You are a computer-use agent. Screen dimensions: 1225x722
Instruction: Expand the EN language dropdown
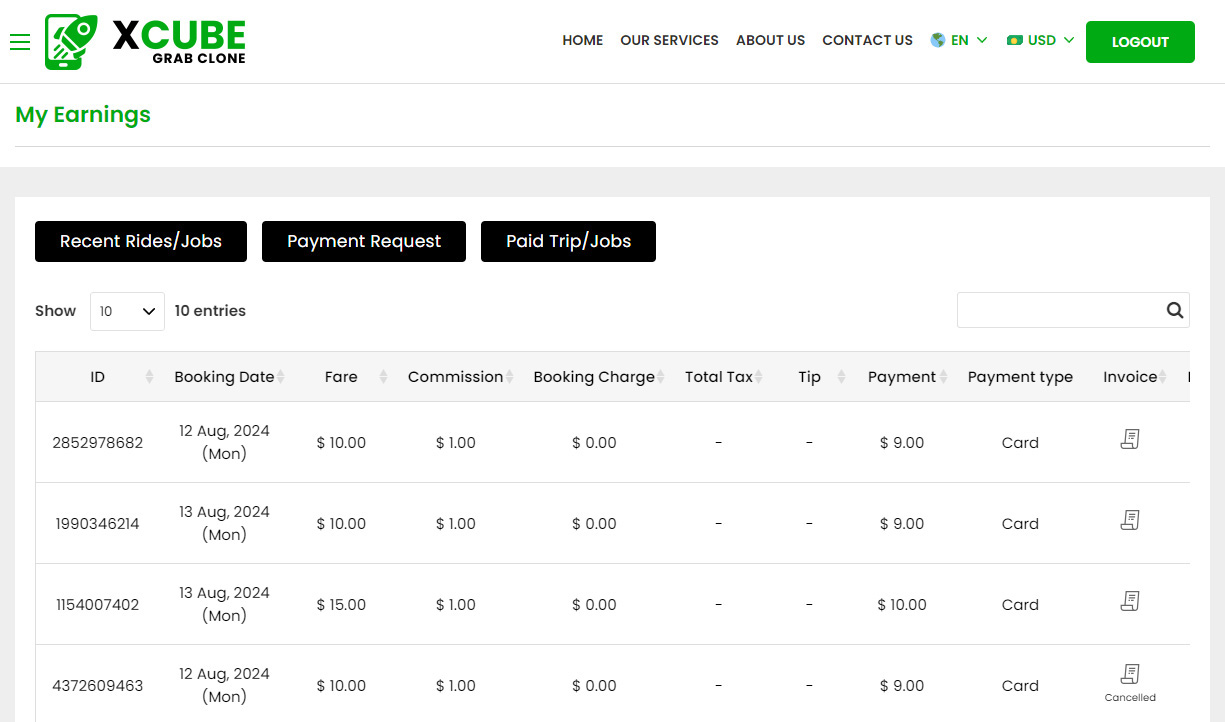point(959,41)
